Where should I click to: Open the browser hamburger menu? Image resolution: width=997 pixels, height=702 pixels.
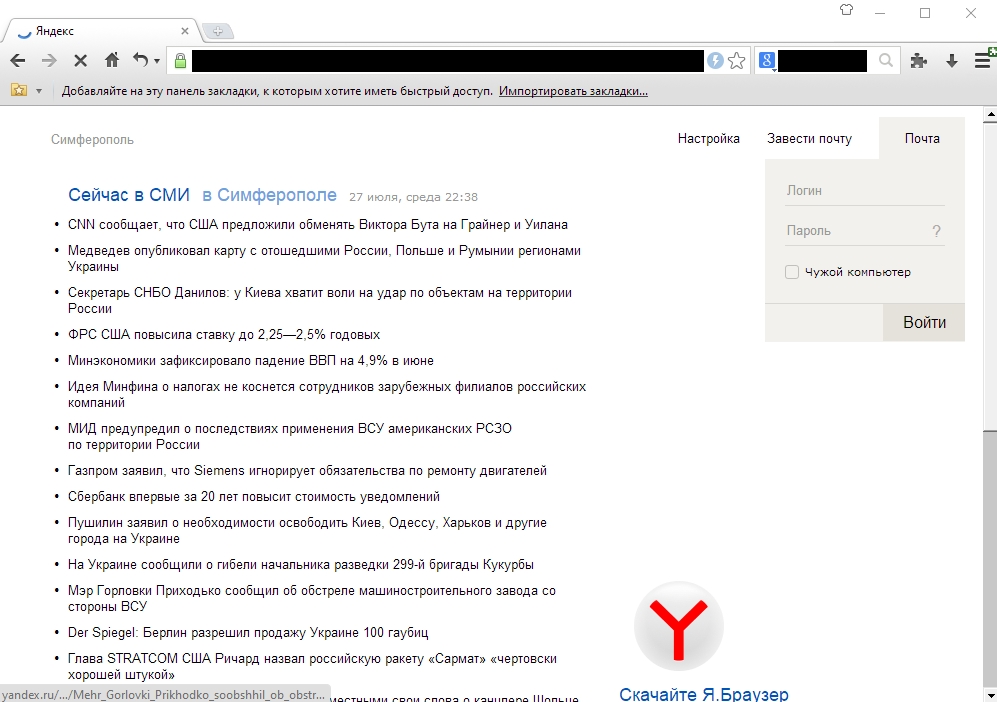click(982, 60)
